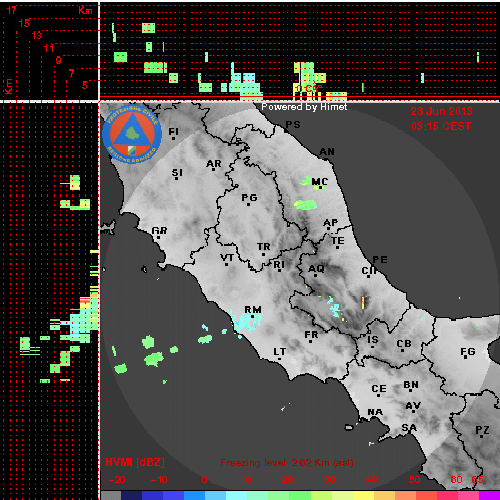Click the gray swatch at color bar start

(x=111, y=495)
